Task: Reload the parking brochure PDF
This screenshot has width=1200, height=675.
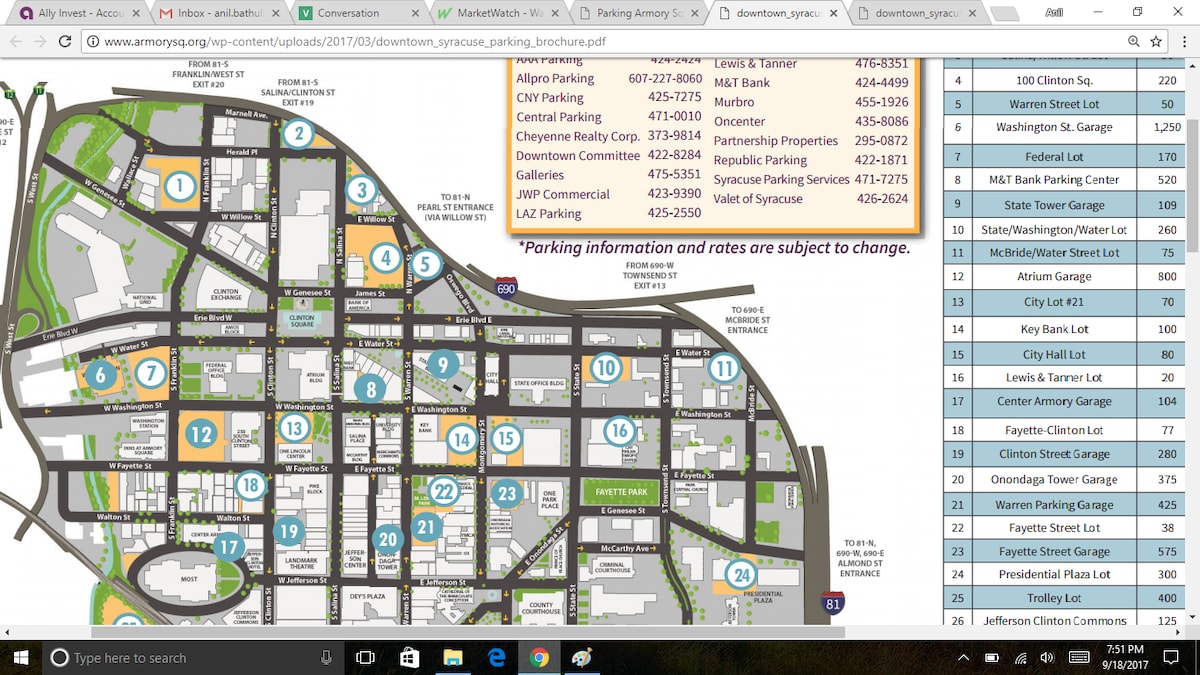Action: (x=65, y=42)
